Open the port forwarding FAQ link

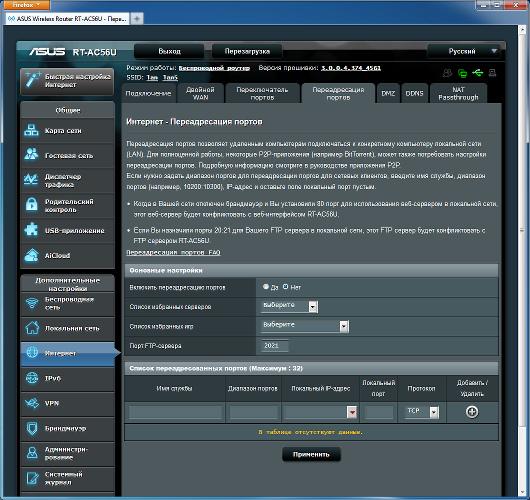pos(173,252)
